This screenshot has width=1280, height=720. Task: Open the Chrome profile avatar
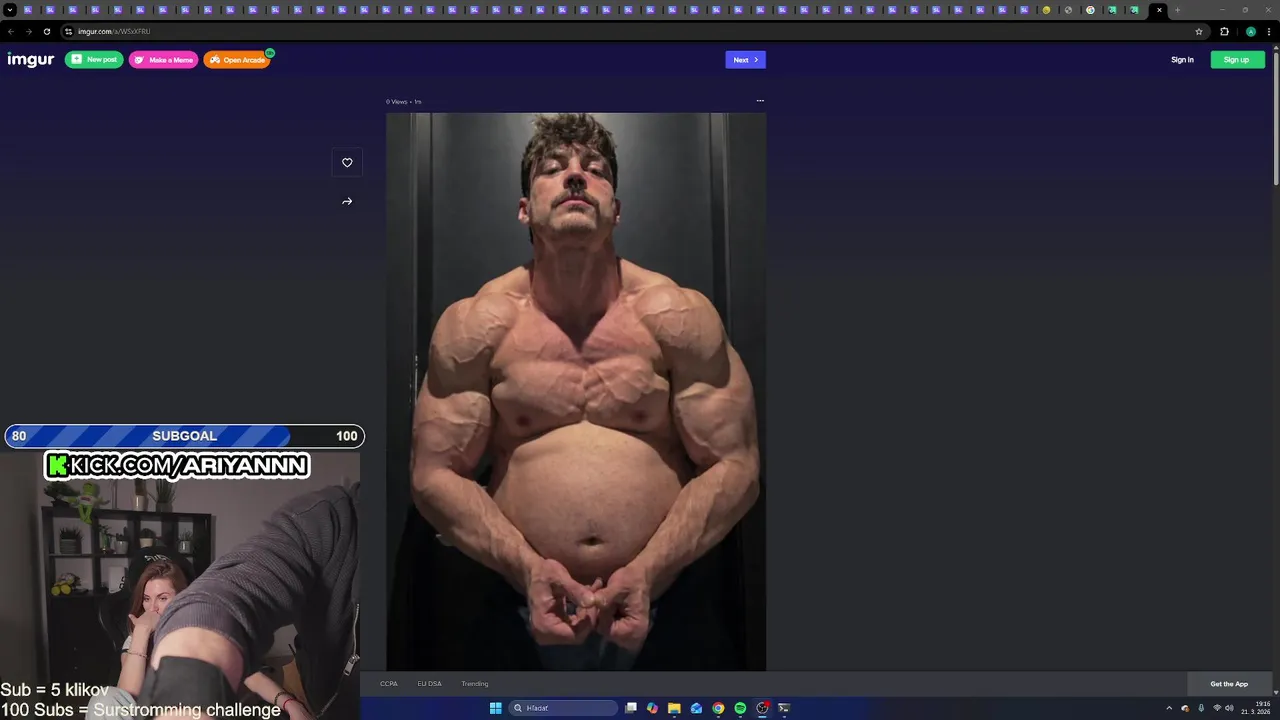coord(1250,31)
